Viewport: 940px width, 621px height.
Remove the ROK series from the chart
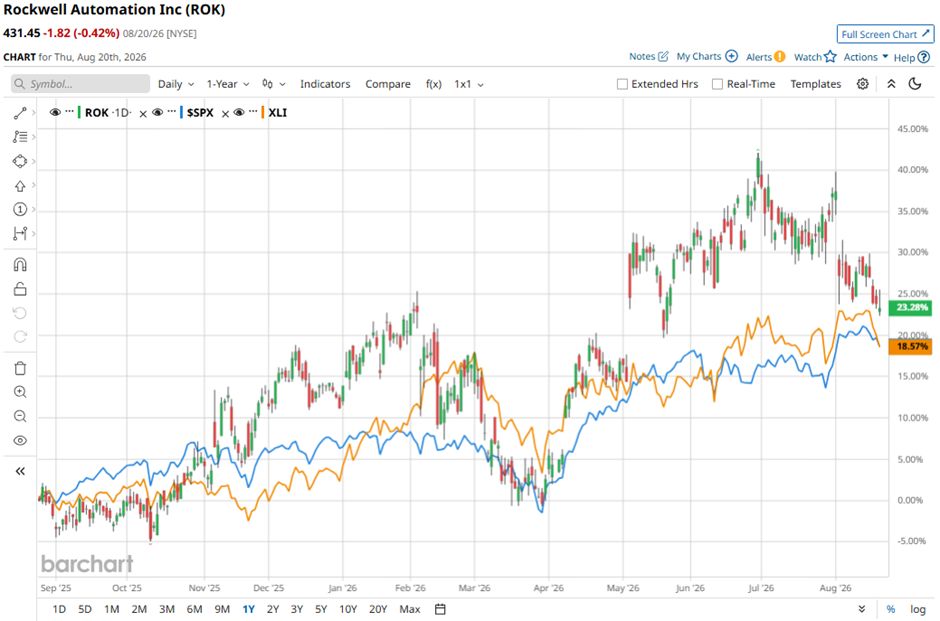pyautogui.click(x=143, y=114)
